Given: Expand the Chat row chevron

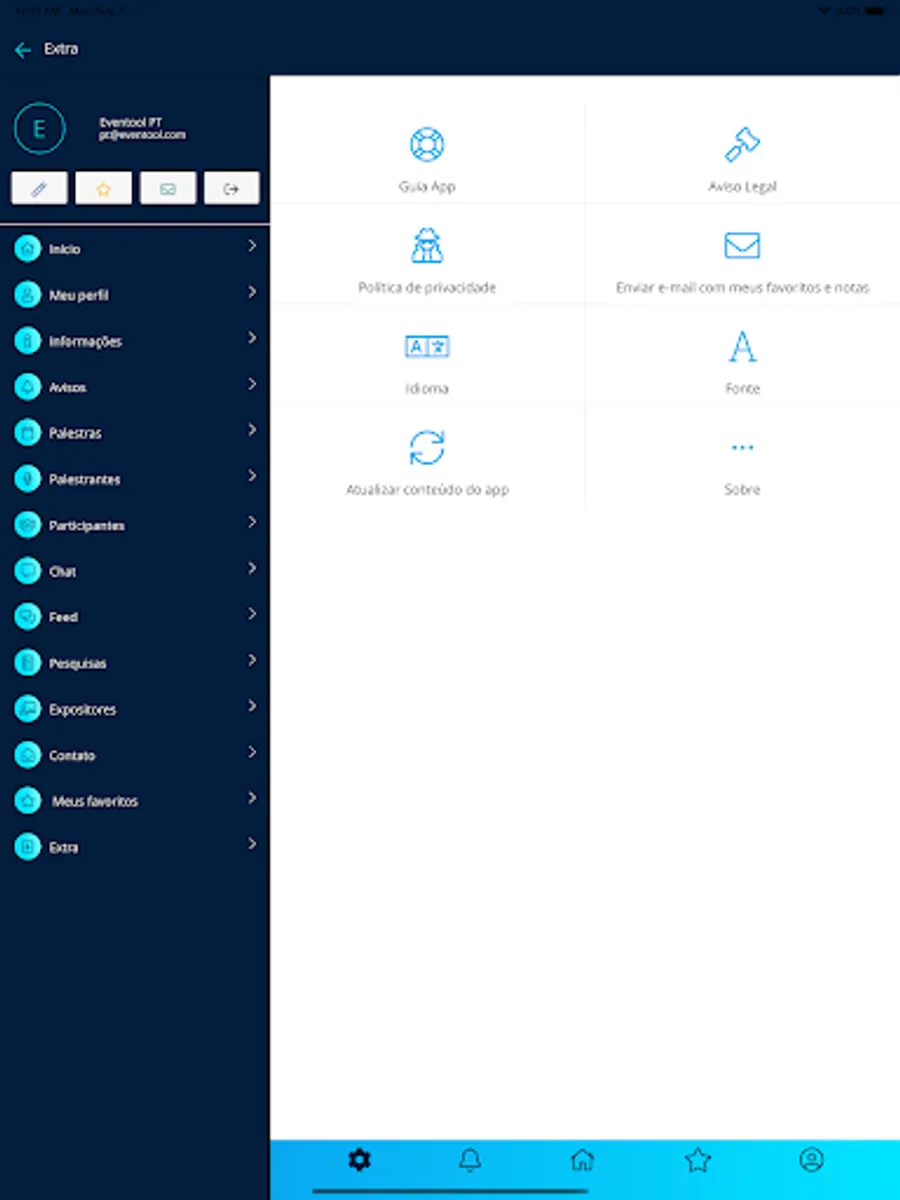Looking at the screenshot, I should tap(252, 568).
